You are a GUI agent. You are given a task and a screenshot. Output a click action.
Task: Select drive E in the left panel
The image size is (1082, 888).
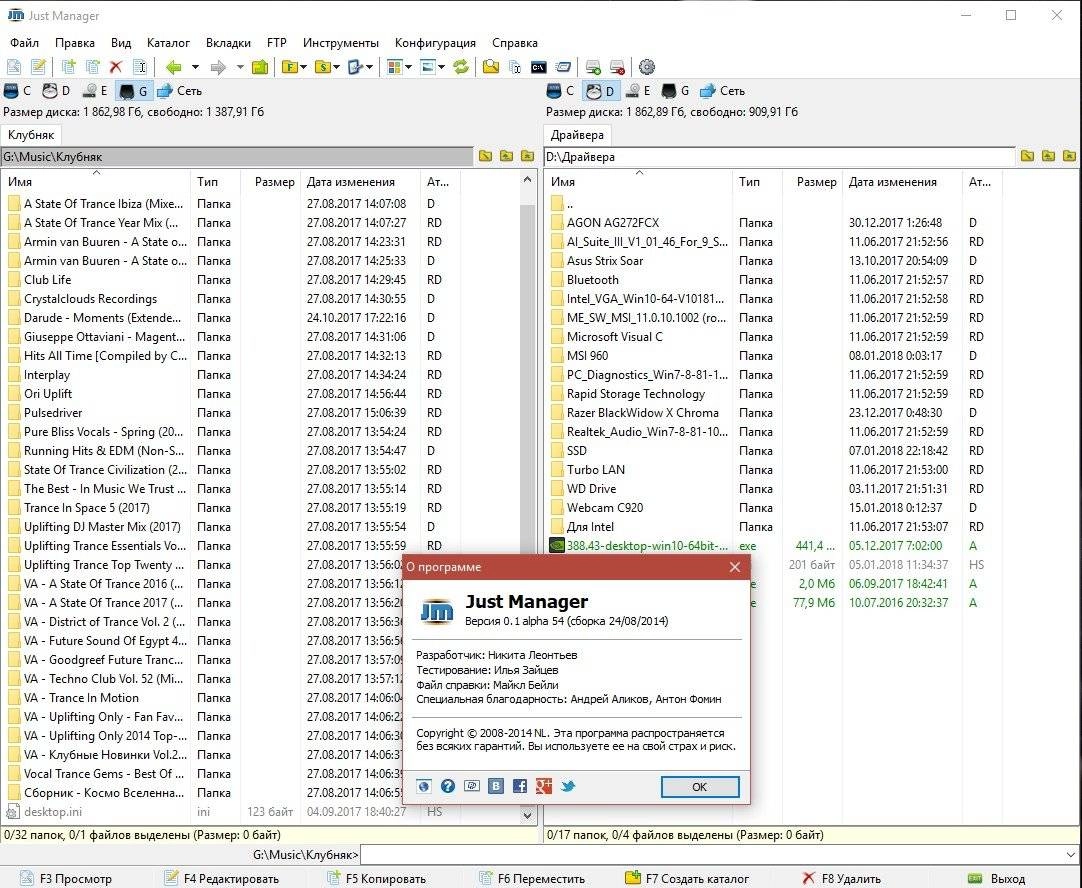coord(95,90)
